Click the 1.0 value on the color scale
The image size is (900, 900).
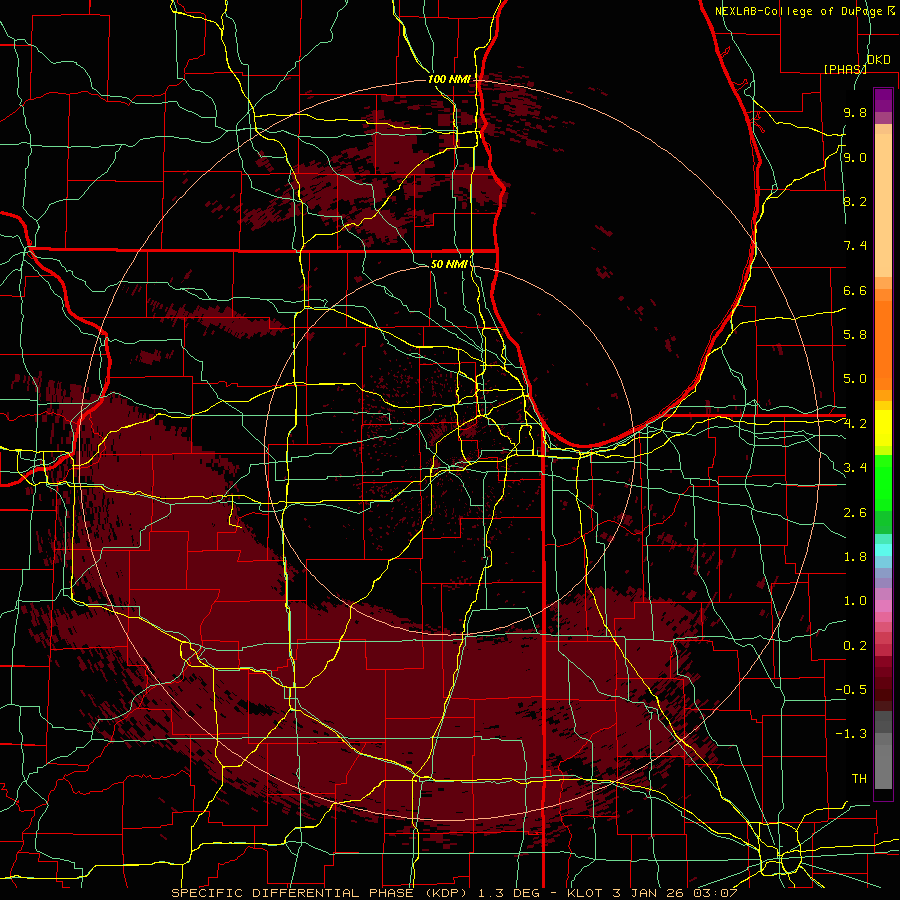pos(855,601)
